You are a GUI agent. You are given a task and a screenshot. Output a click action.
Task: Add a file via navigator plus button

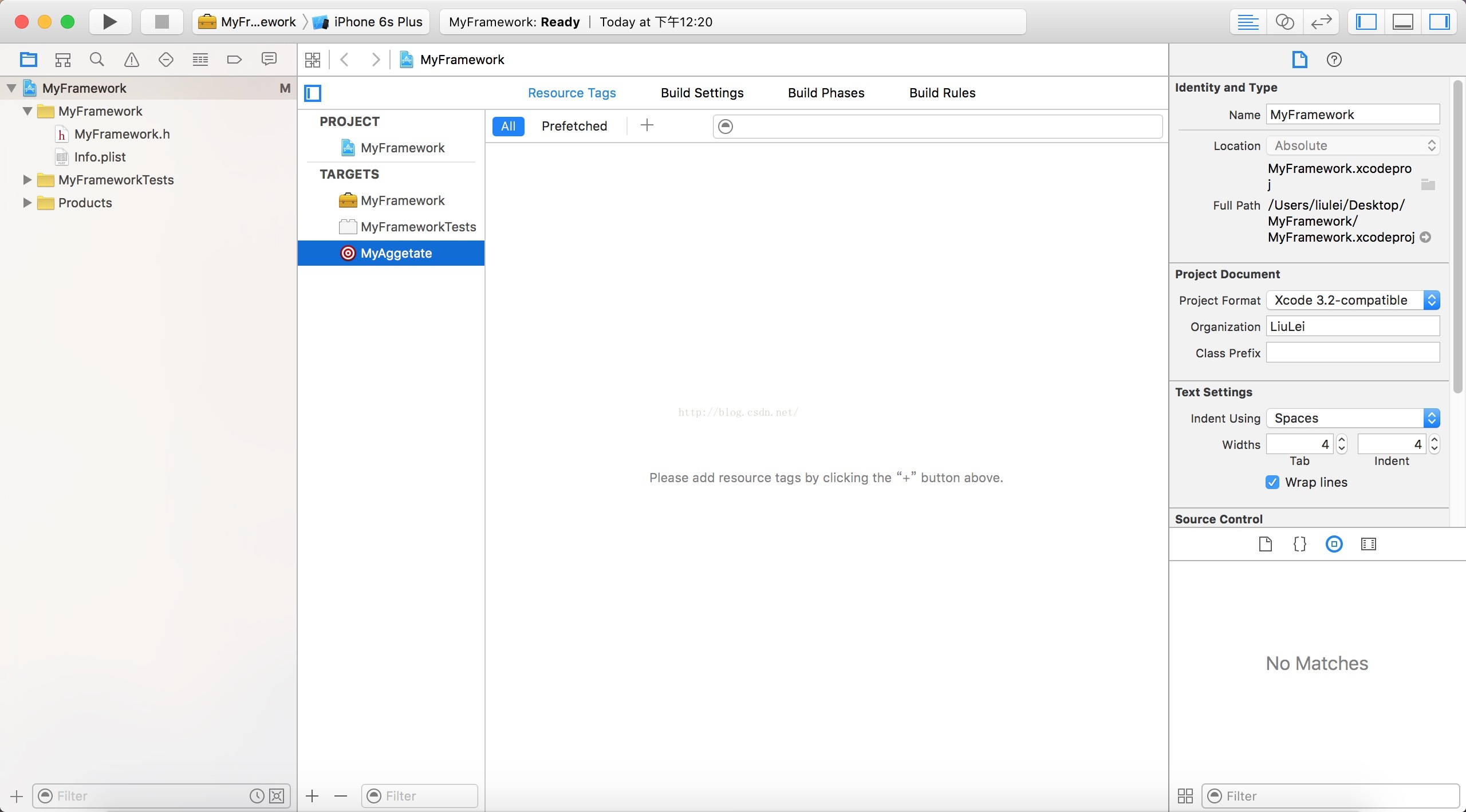click(16, 796)
